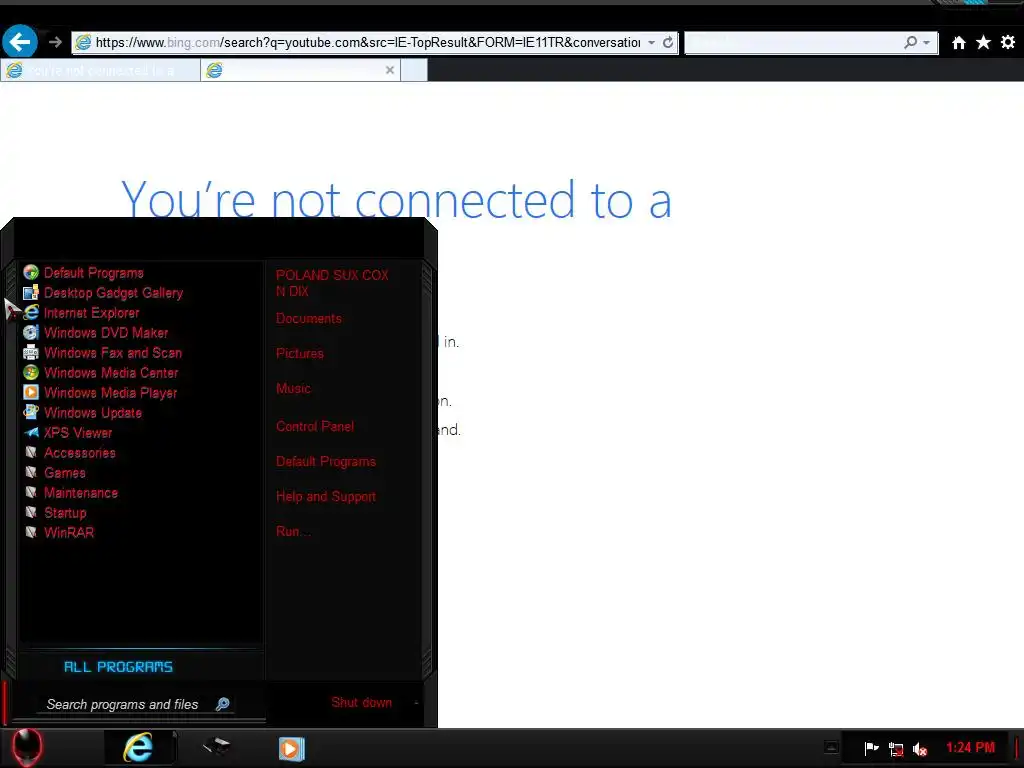The image size is (1024, 768).
Task: Open Control Panel
Action: [x=315, y=426]
